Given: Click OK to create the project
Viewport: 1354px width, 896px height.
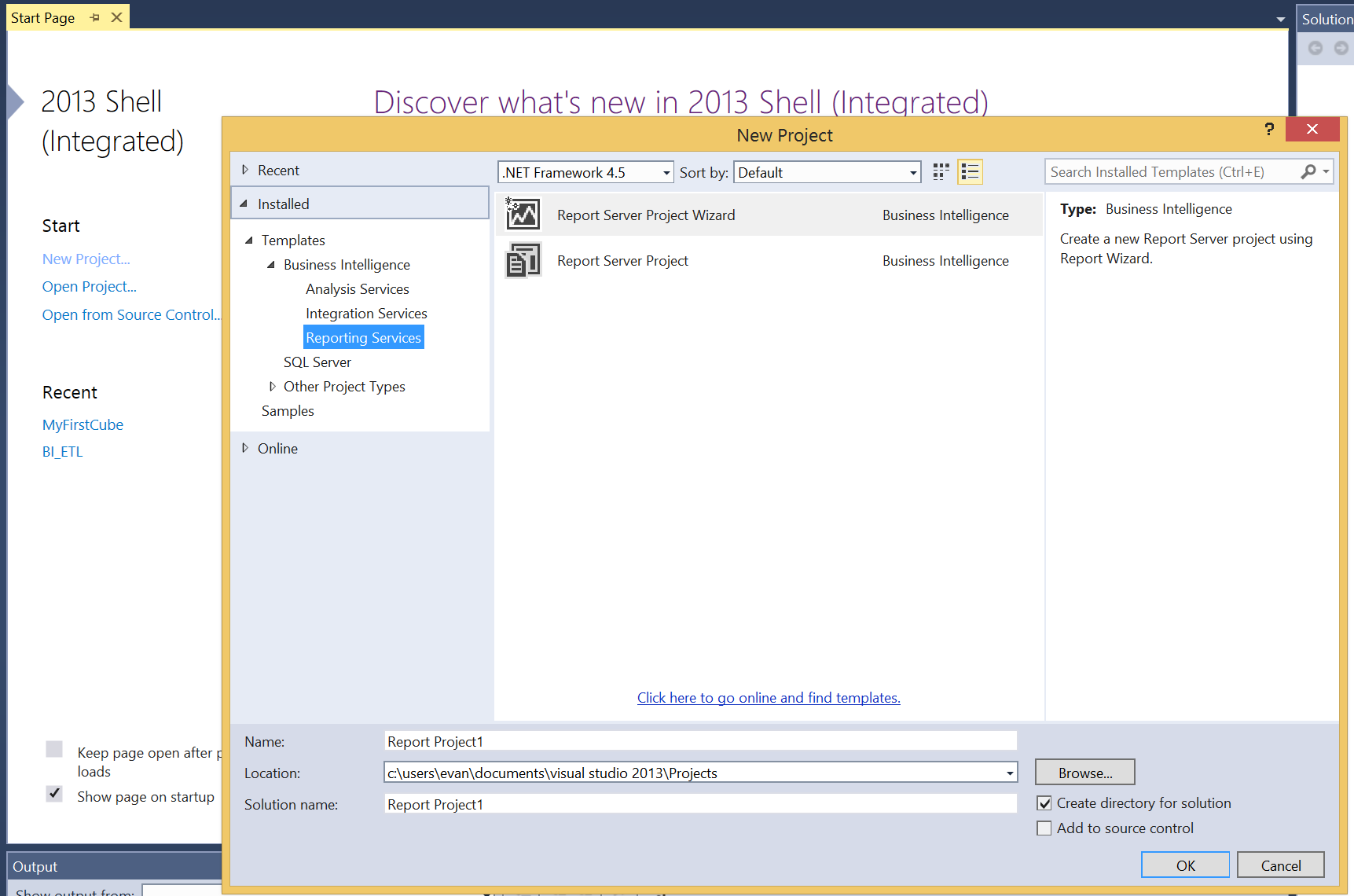Looking at the screenshot, I should coord(1185,865).
